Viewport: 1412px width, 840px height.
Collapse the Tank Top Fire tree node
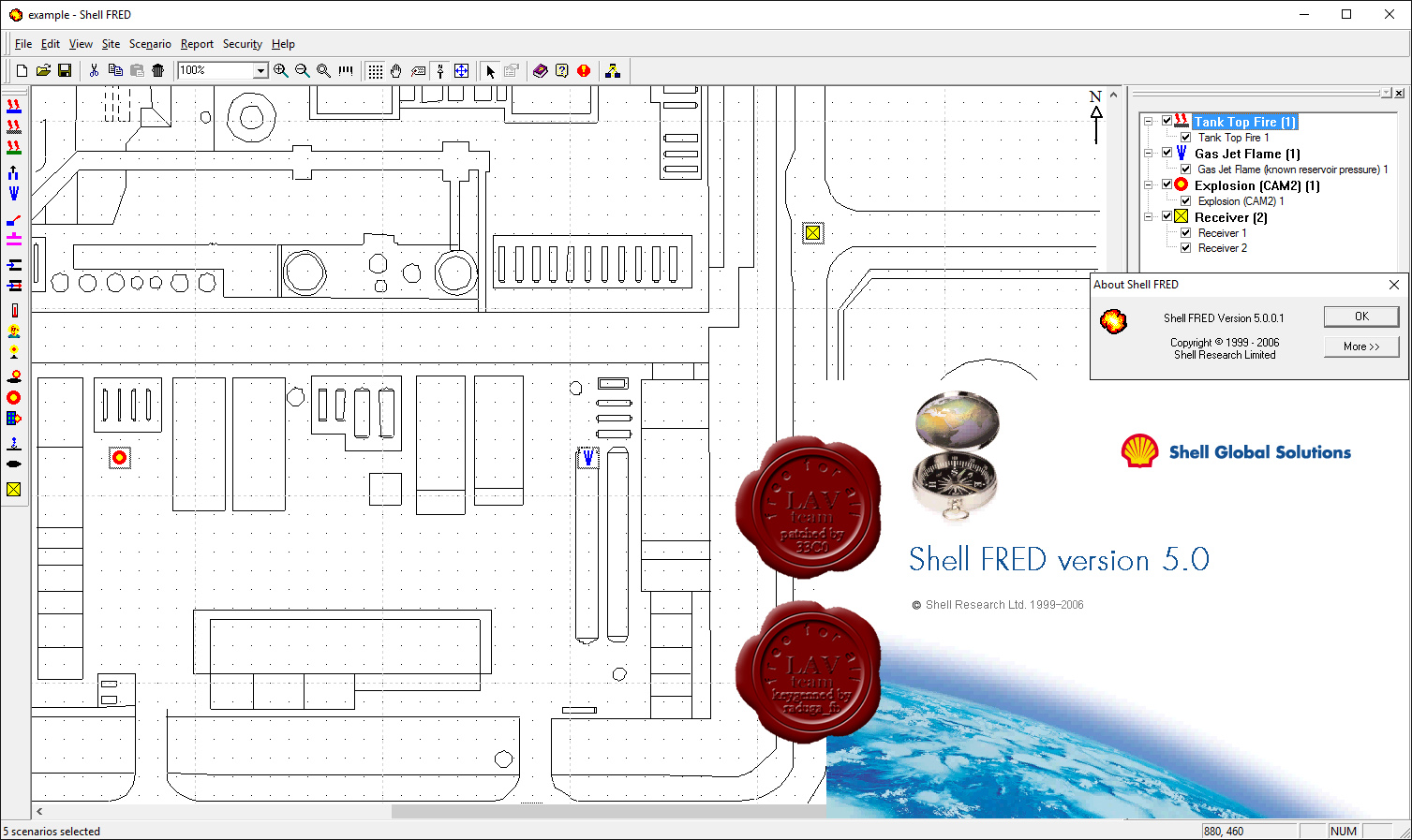(1148, 122)
